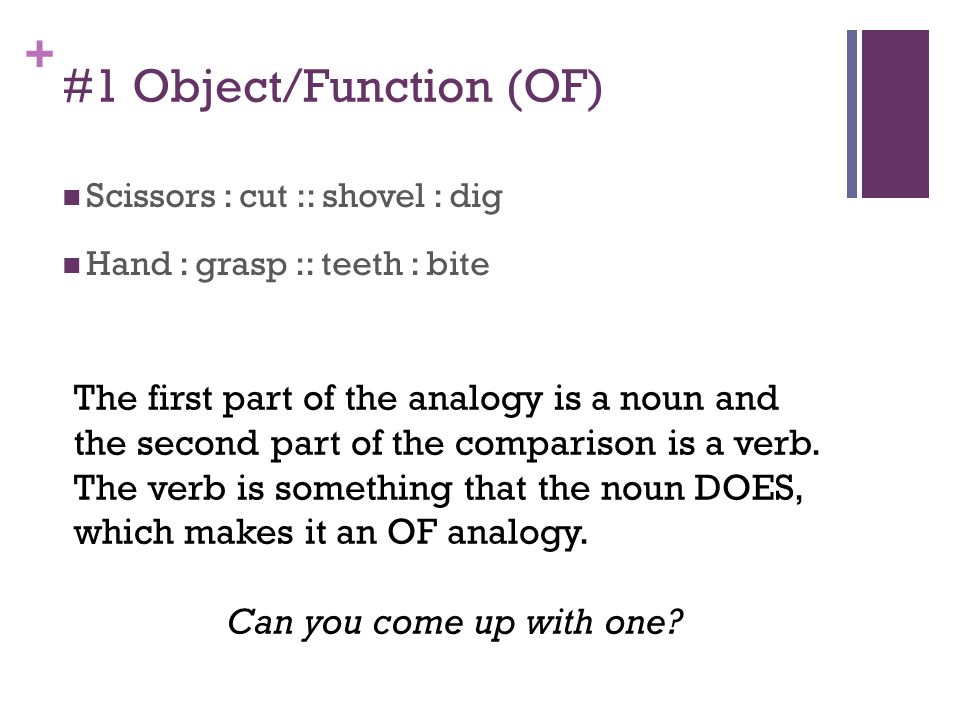Click the word comparison in the paragraph
Viewport: 960px width, 720px height.
pyautogui.click(x=555, y=445)
